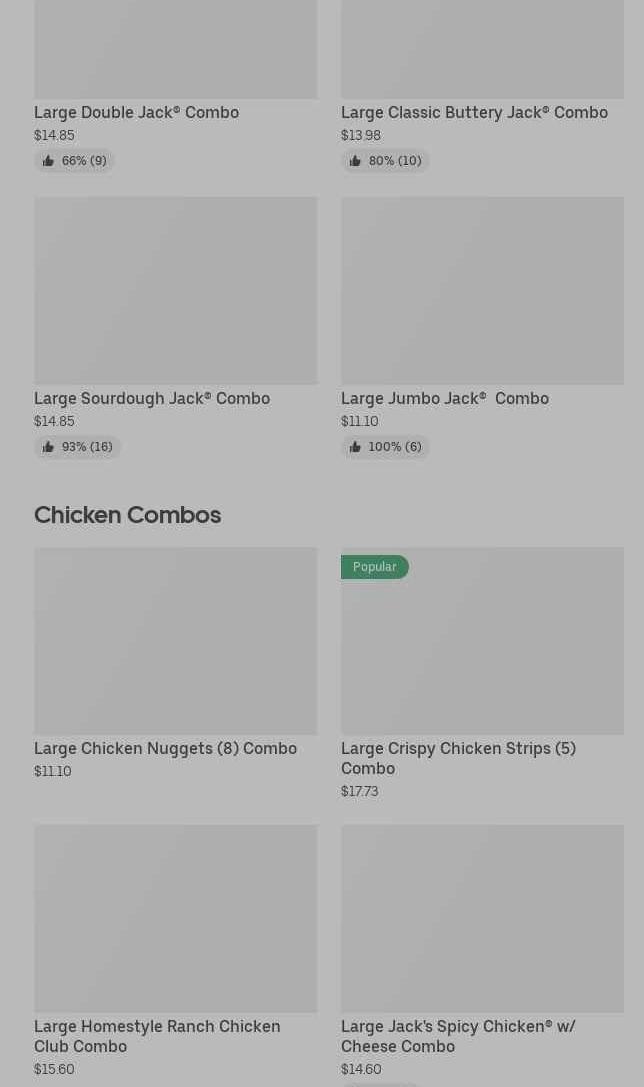Click thumbs-up icon under Large Classic Buttery Jack Combo
This screenshot has height=1087, width=644.
coord(355,161)
